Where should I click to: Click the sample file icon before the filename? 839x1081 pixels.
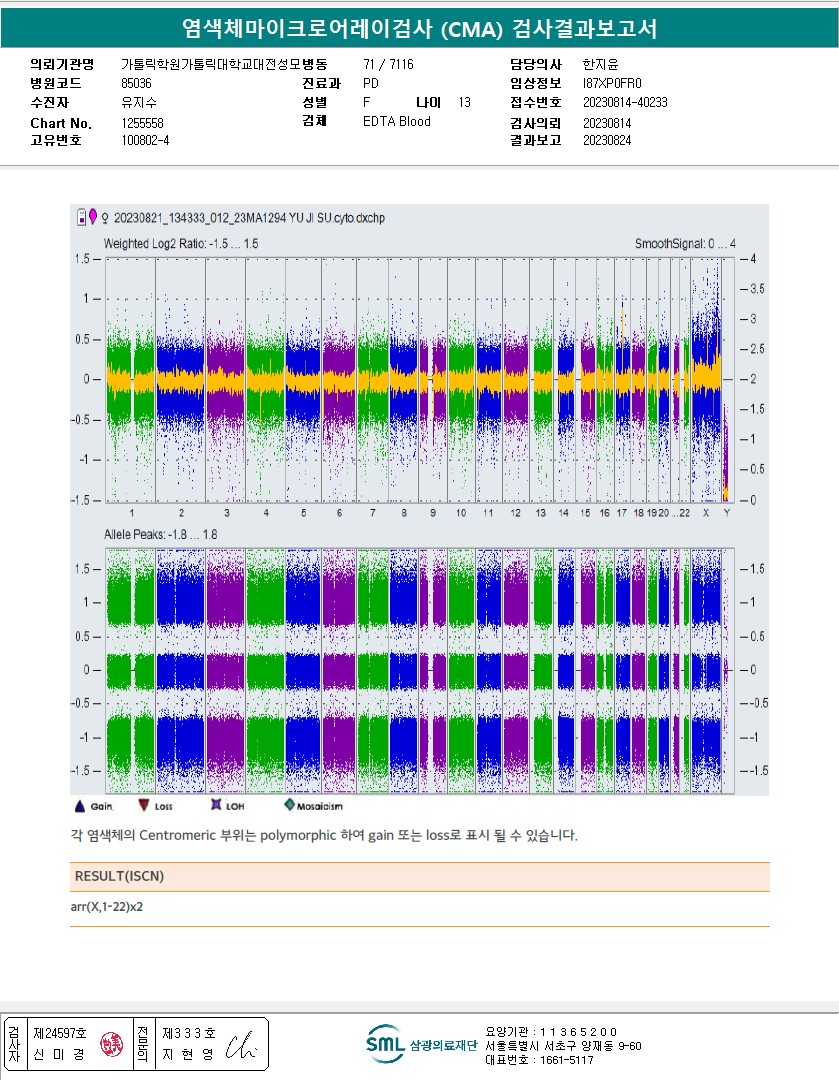82,215
